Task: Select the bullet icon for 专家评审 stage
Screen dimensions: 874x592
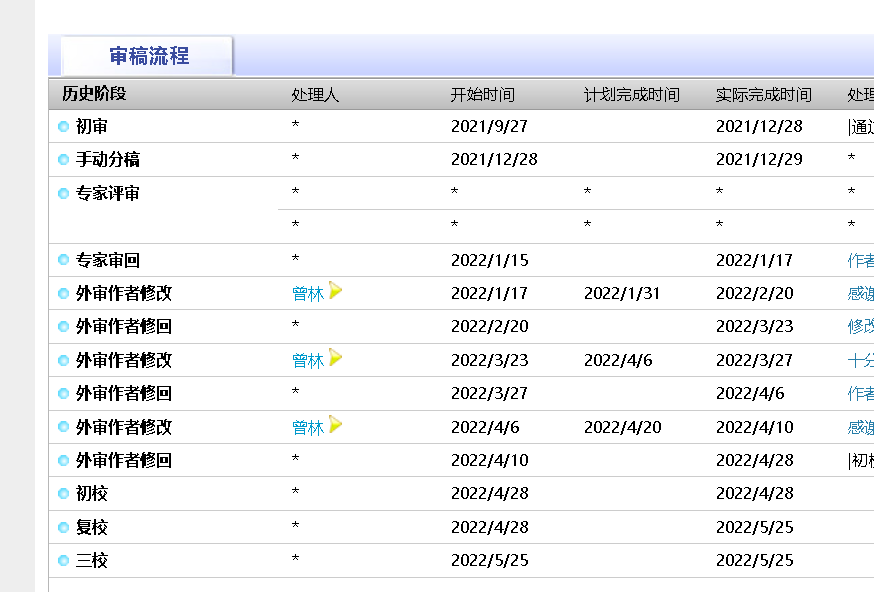Action: click(x=64, y=194)
